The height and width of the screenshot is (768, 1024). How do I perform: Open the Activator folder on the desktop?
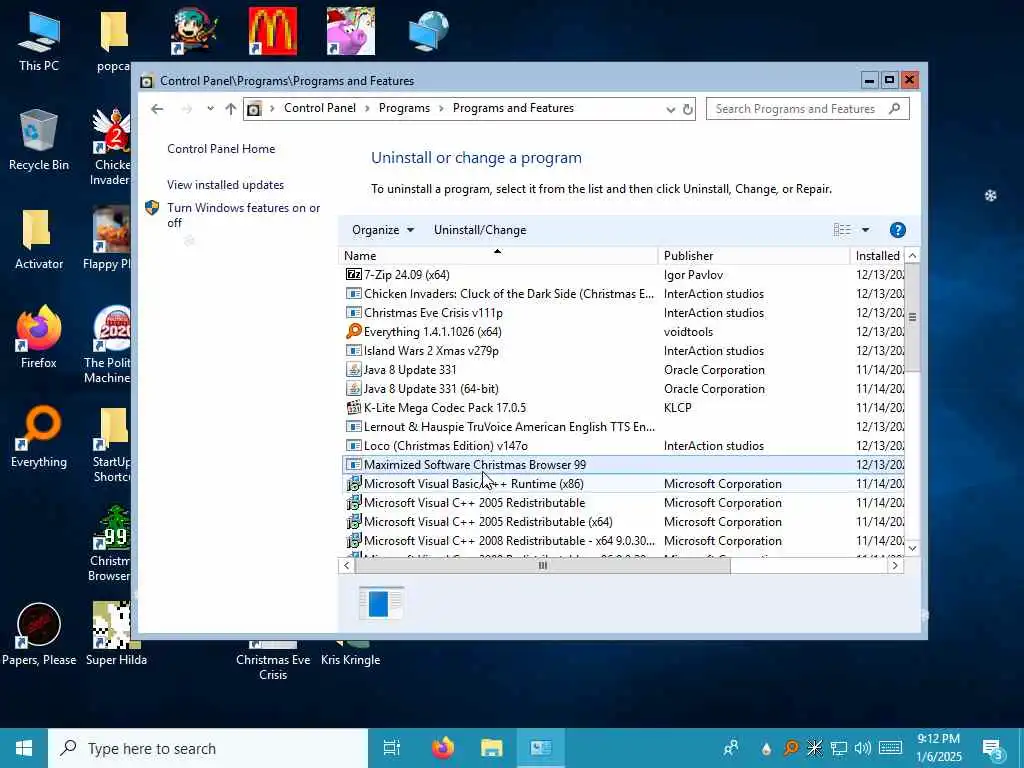point(39,239)
